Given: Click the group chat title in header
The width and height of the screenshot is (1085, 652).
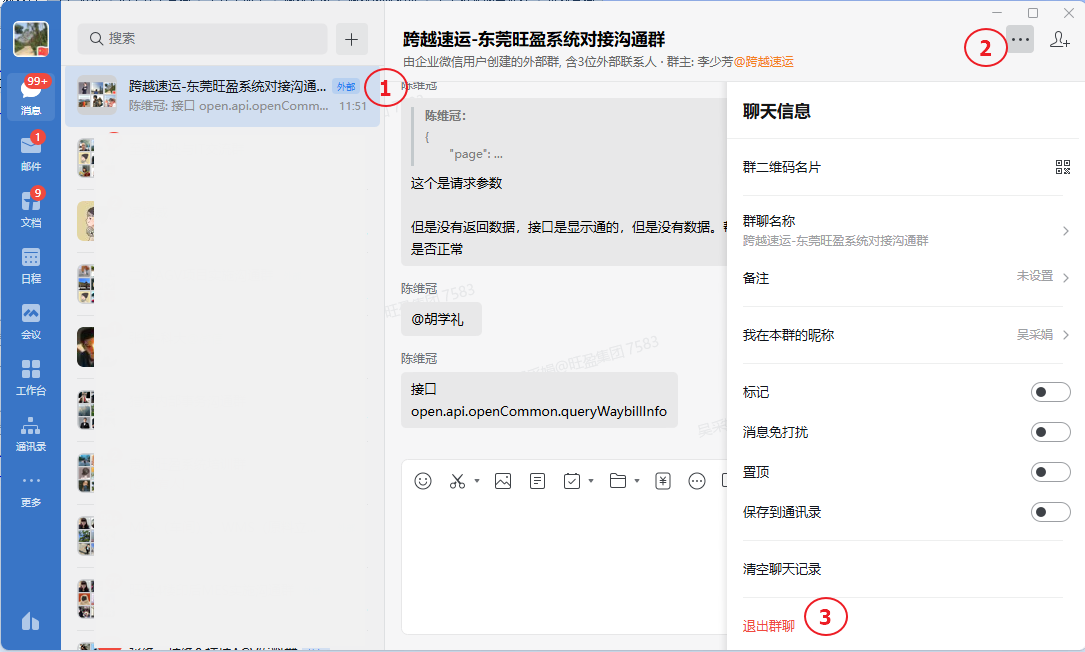Looking at the screenshot, I should (x=534, y=39).
